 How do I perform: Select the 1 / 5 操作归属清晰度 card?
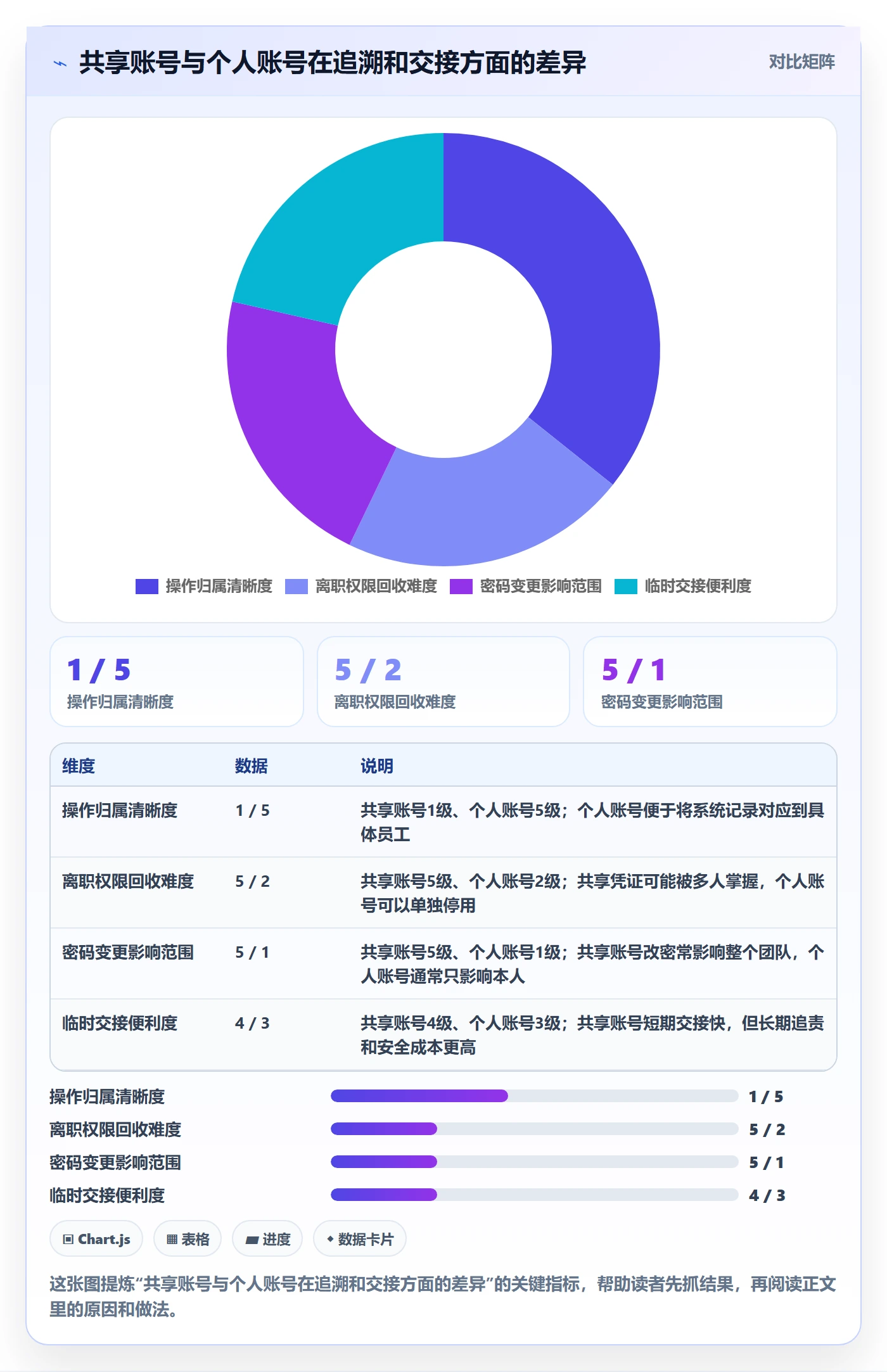177,682
